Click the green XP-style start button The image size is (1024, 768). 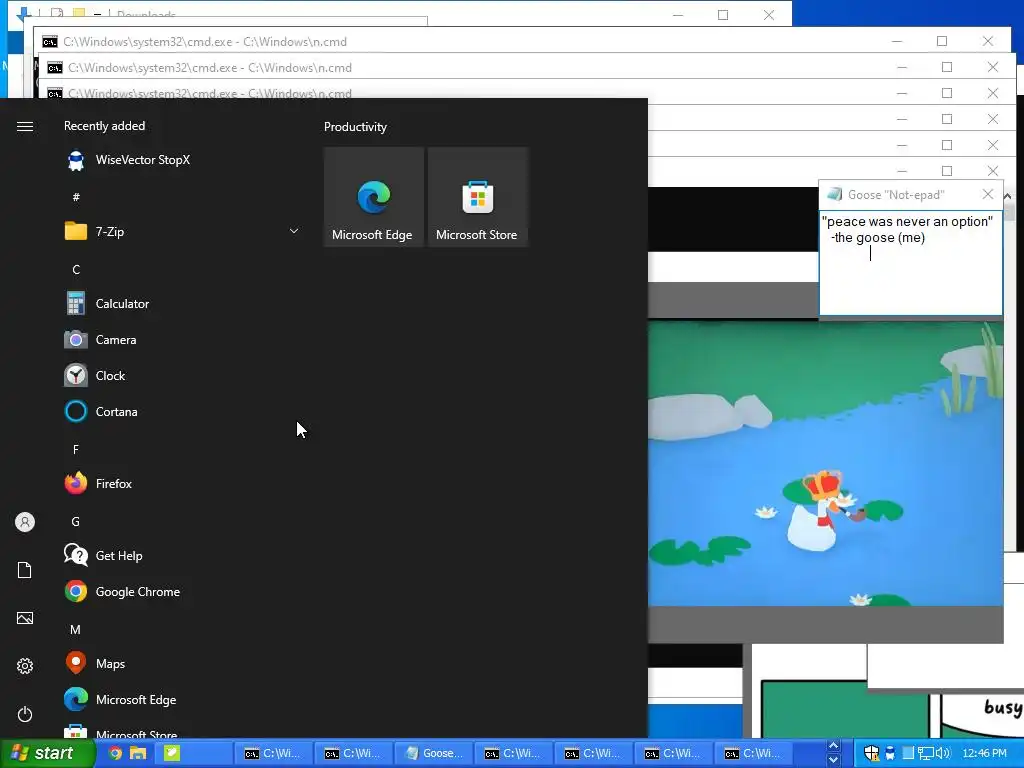tap(46, 753)
